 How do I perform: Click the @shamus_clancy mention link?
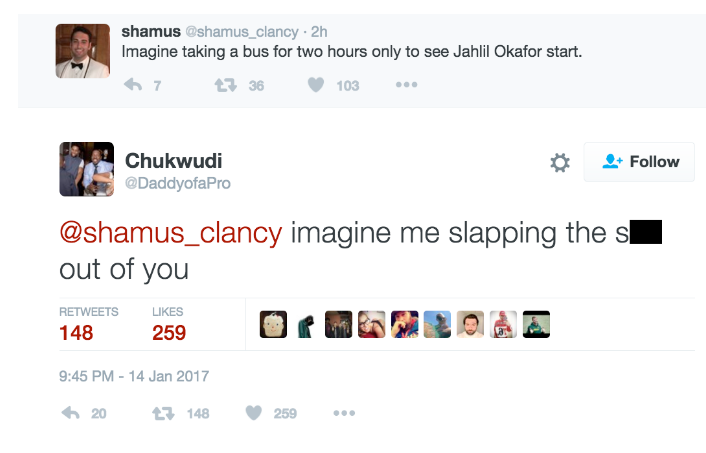pyautogui.click(x=170, y=233)
